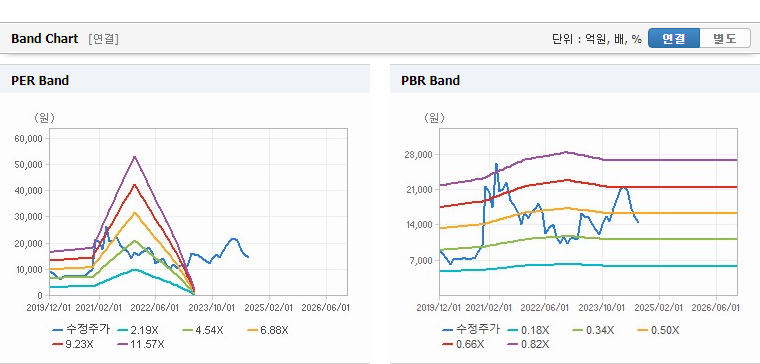Click the 40,000 y-axis label in PER chart

tap(30, 190)
